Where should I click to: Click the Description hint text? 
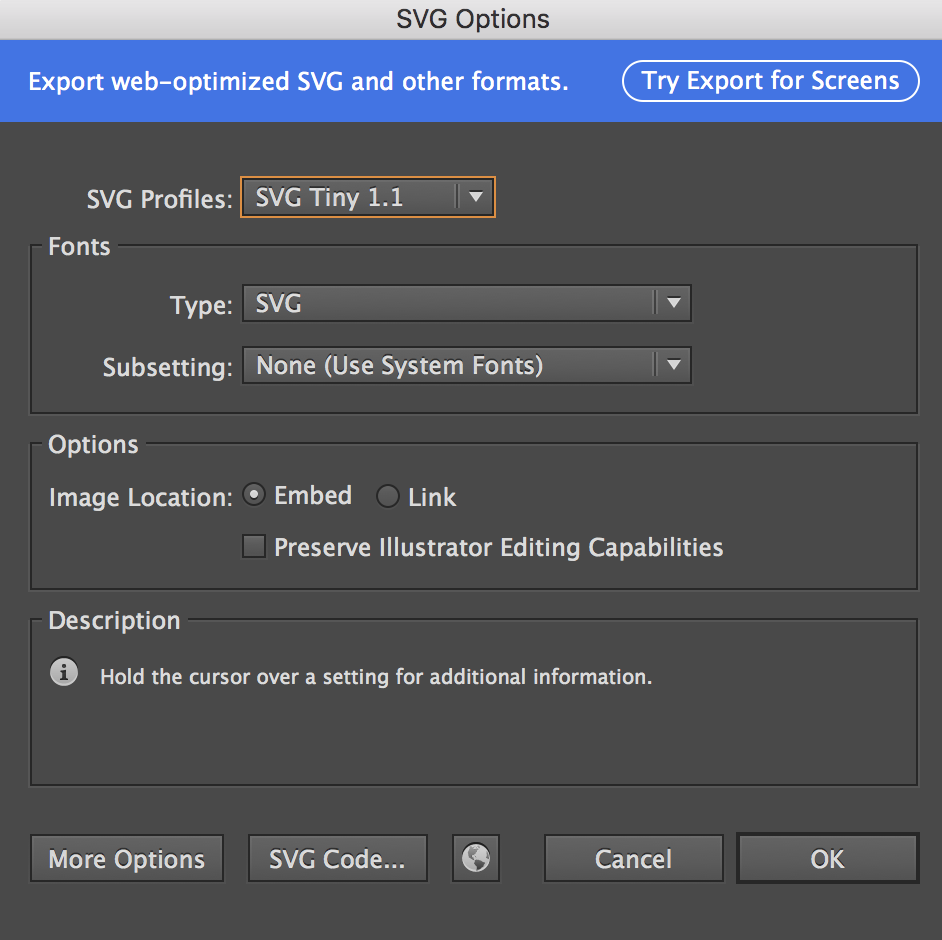coord(376,677)
